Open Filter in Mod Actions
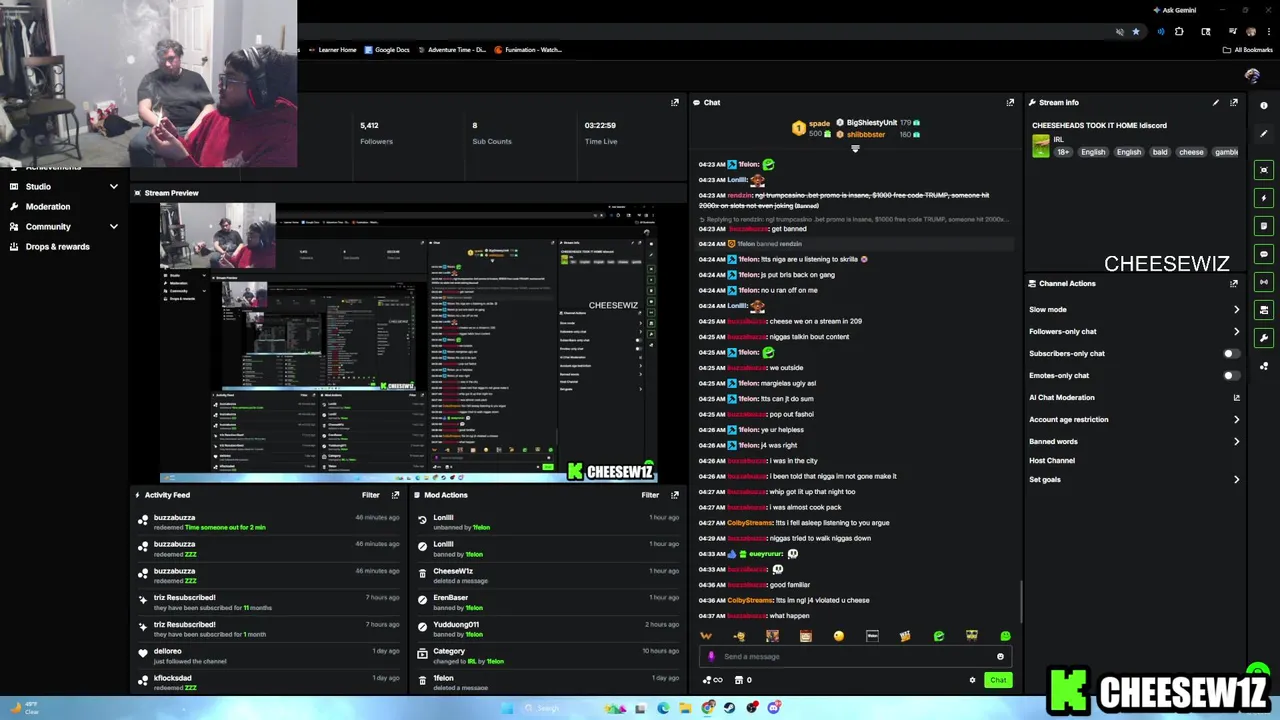The image size is (1280, 720). (650, 495)
